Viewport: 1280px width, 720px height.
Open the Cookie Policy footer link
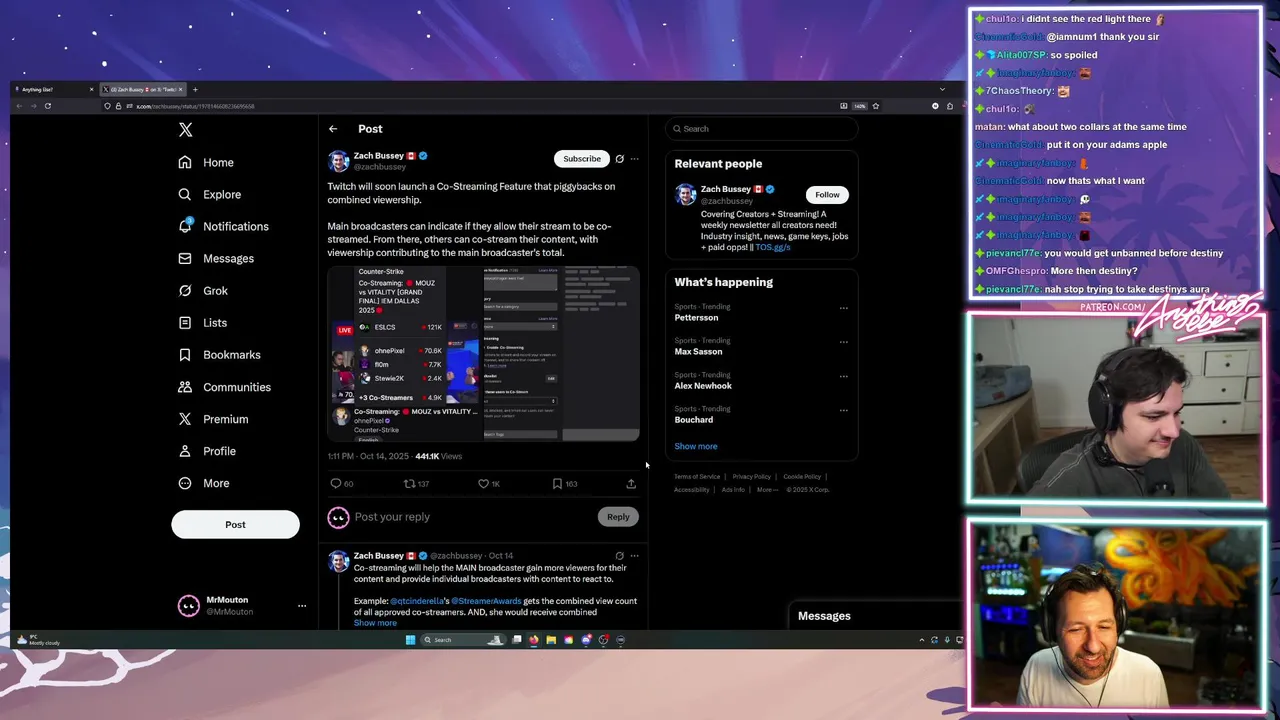[x=802, y=477]
